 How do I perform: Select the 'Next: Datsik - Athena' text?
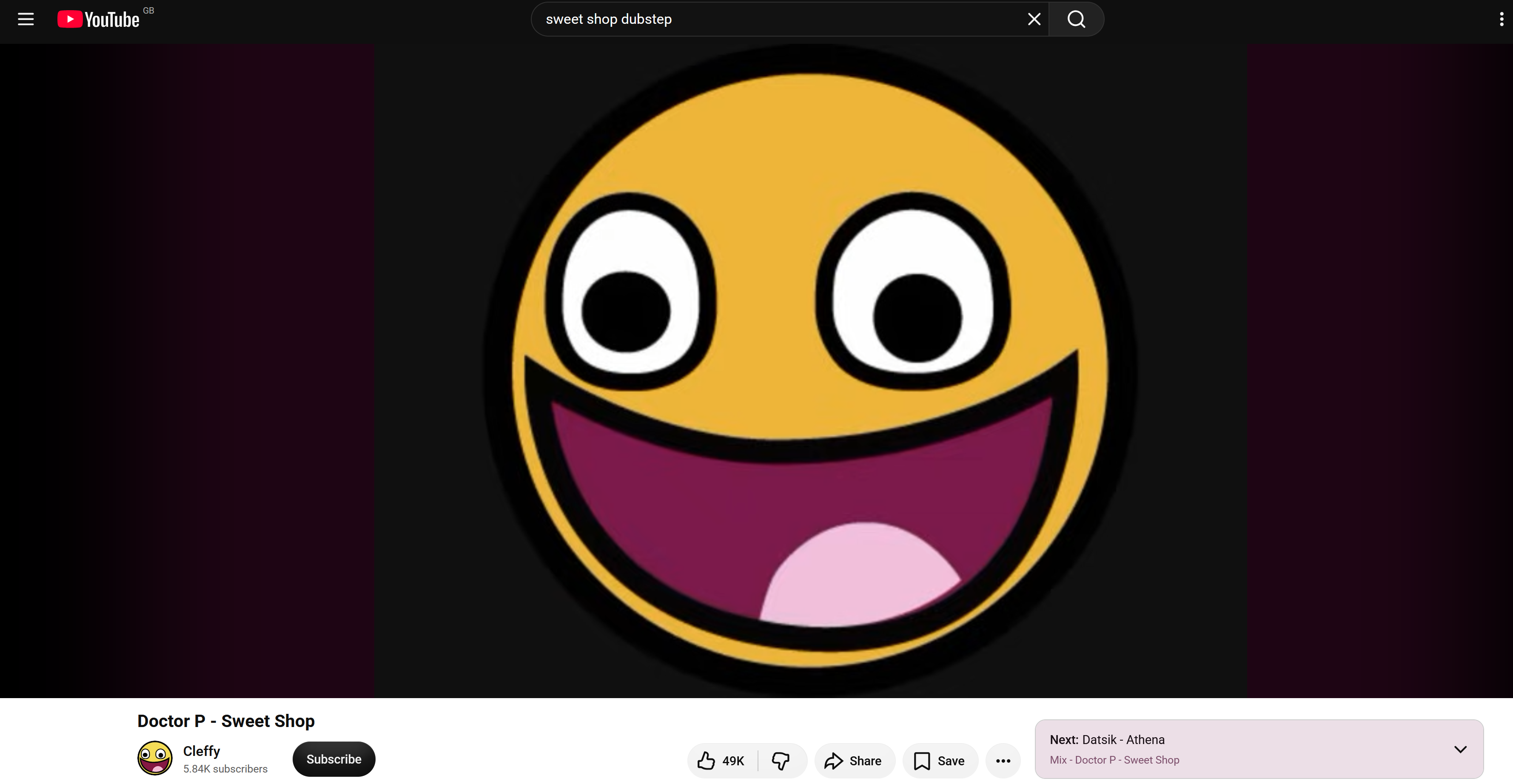coord(1107,739)
